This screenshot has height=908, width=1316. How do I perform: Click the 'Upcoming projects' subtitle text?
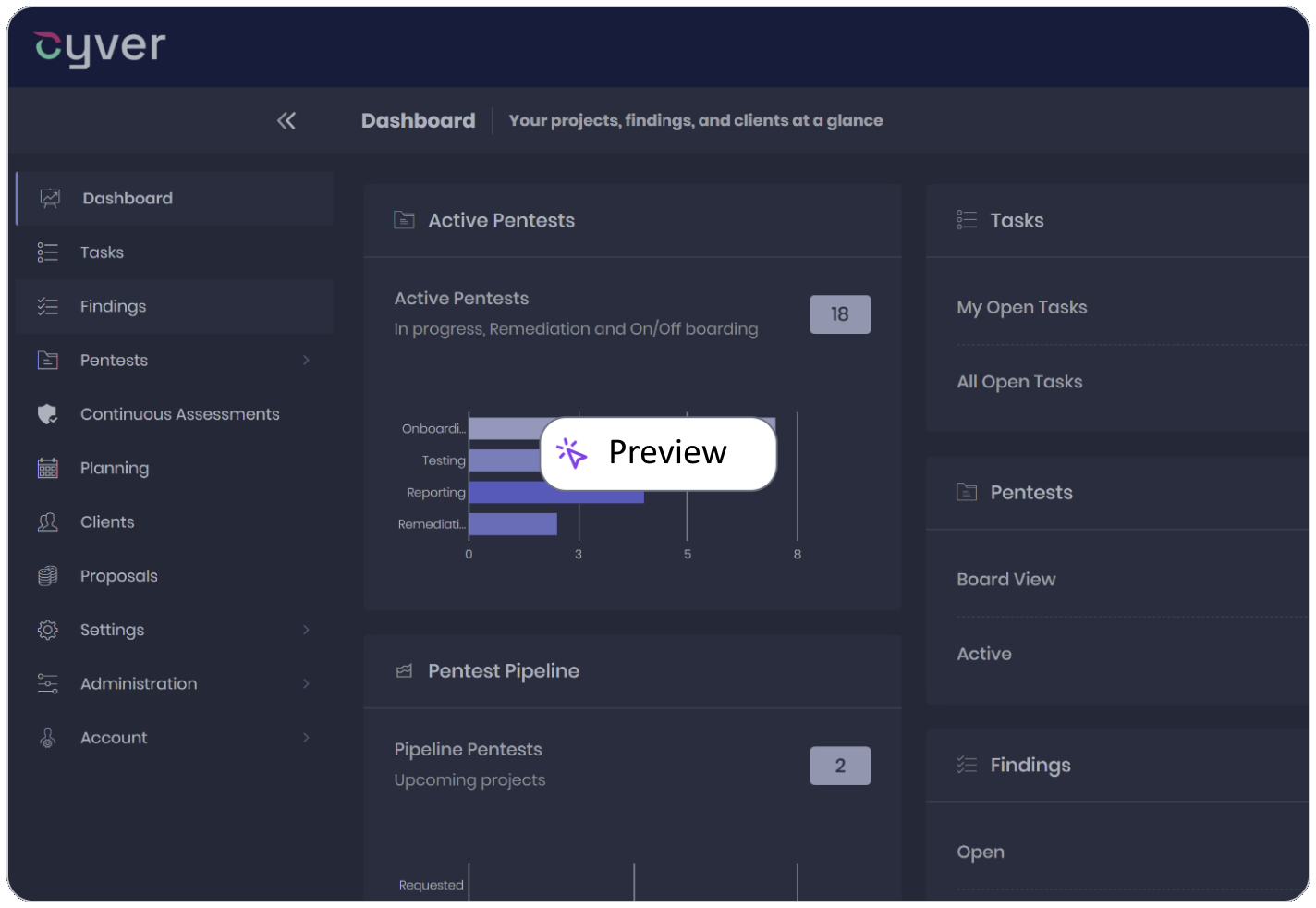point(469,780)
